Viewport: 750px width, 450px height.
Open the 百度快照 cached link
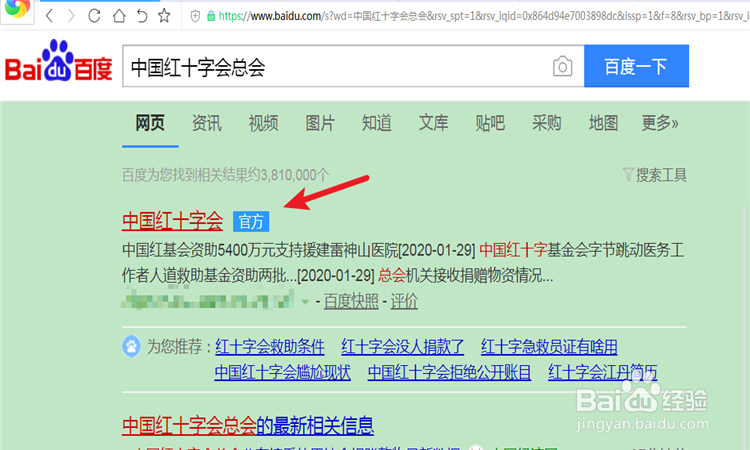[x=351, y=301]
